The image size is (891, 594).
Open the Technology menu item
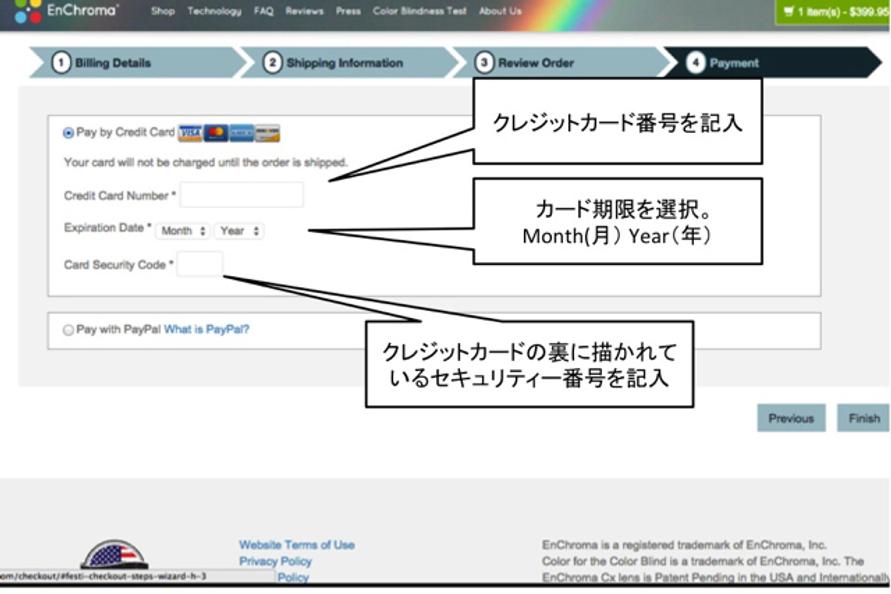(214, 11)
